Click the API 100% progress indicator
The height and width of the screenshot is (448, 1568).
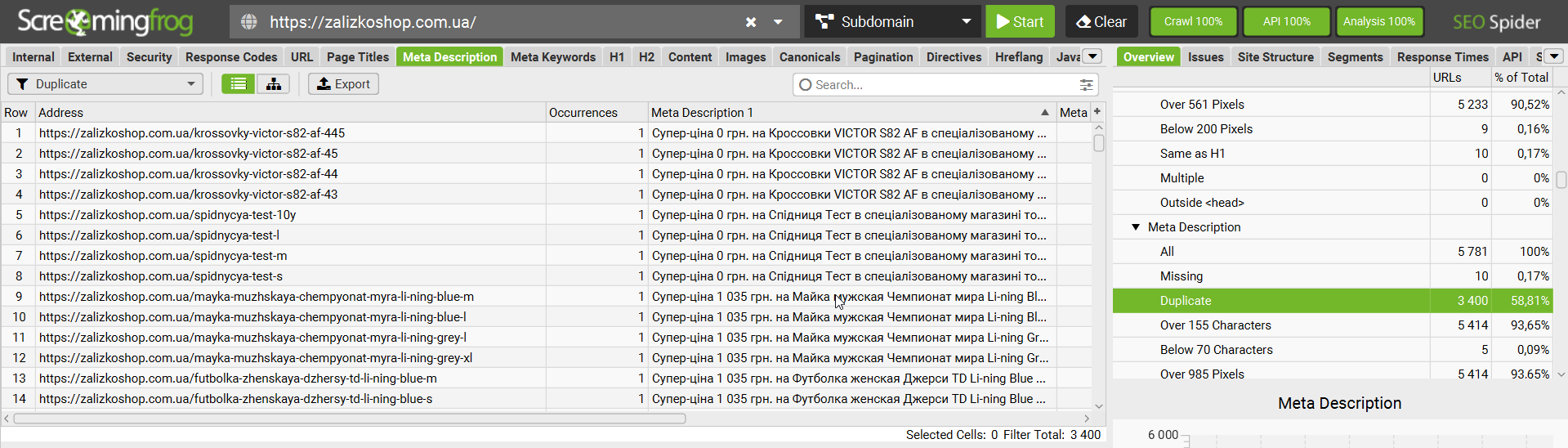1286,22
